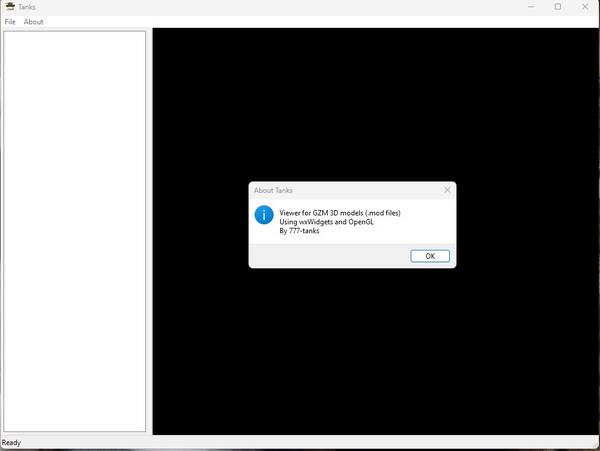
Task: Open the File menu
Action: pyautogui.click(x=10, y=22)
